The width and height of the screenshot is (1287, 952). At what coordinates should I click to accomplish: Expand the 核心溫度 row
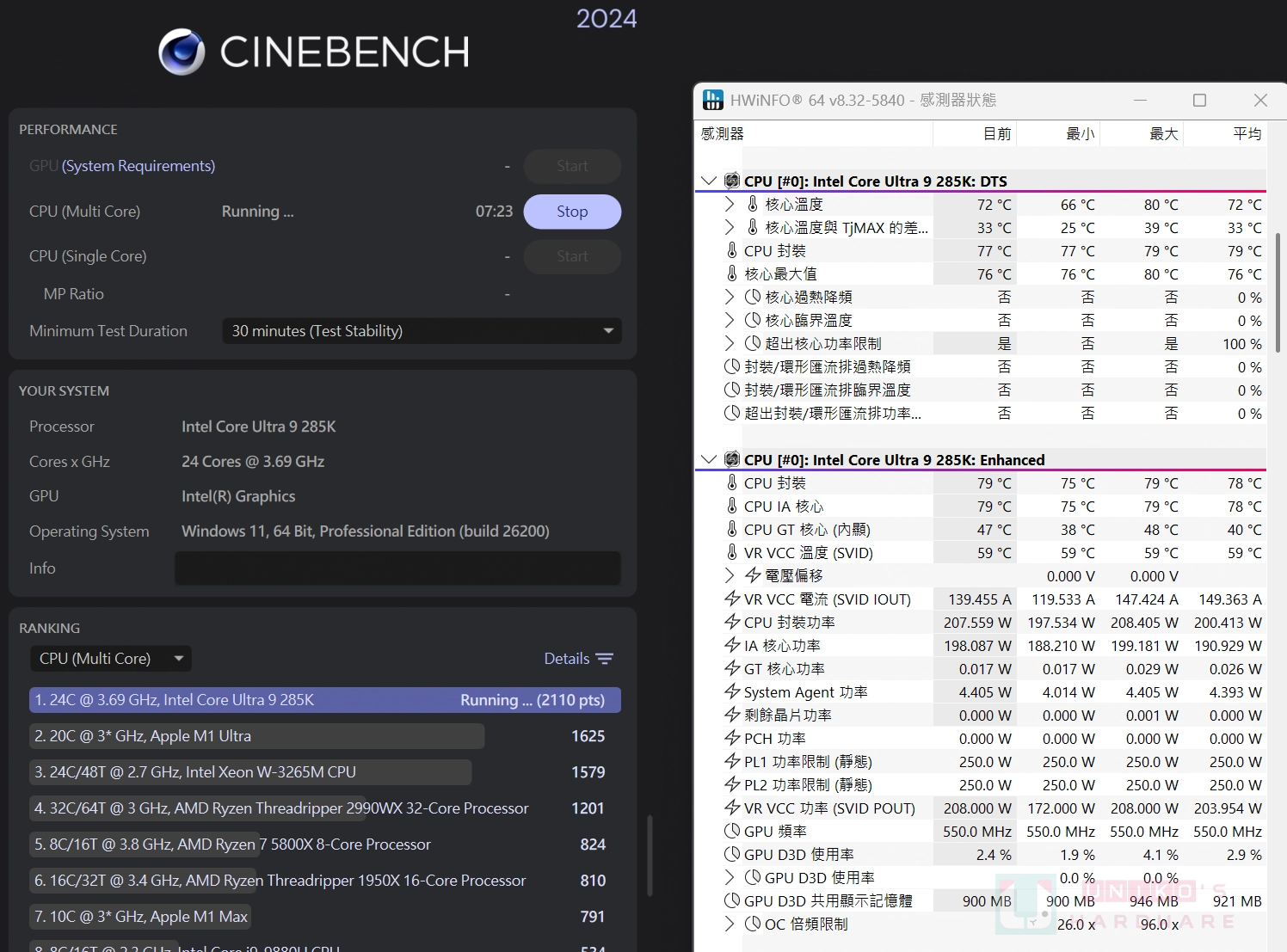click(730, 204)
